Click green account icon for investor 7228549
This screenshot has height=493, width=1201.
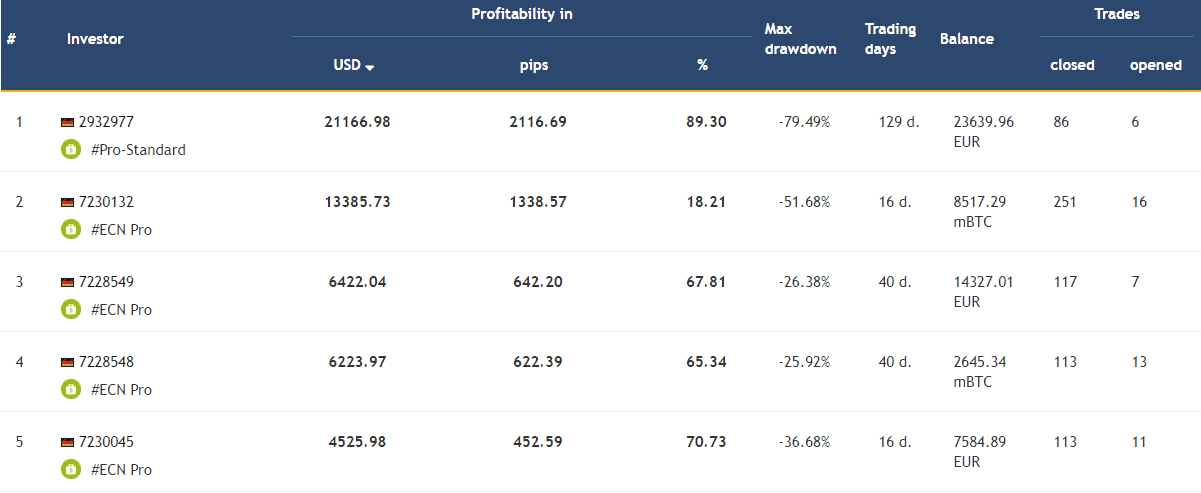pos(70,310)
